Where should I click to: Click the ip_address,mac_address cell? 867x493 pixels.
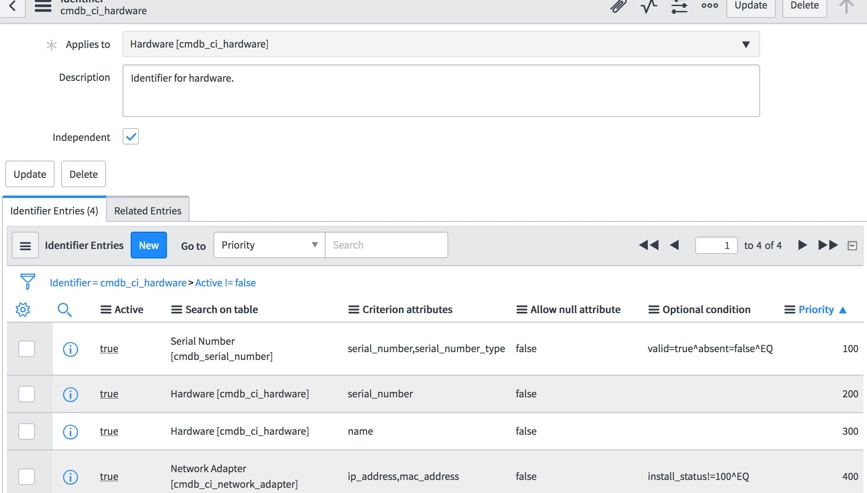coord(403,476)
